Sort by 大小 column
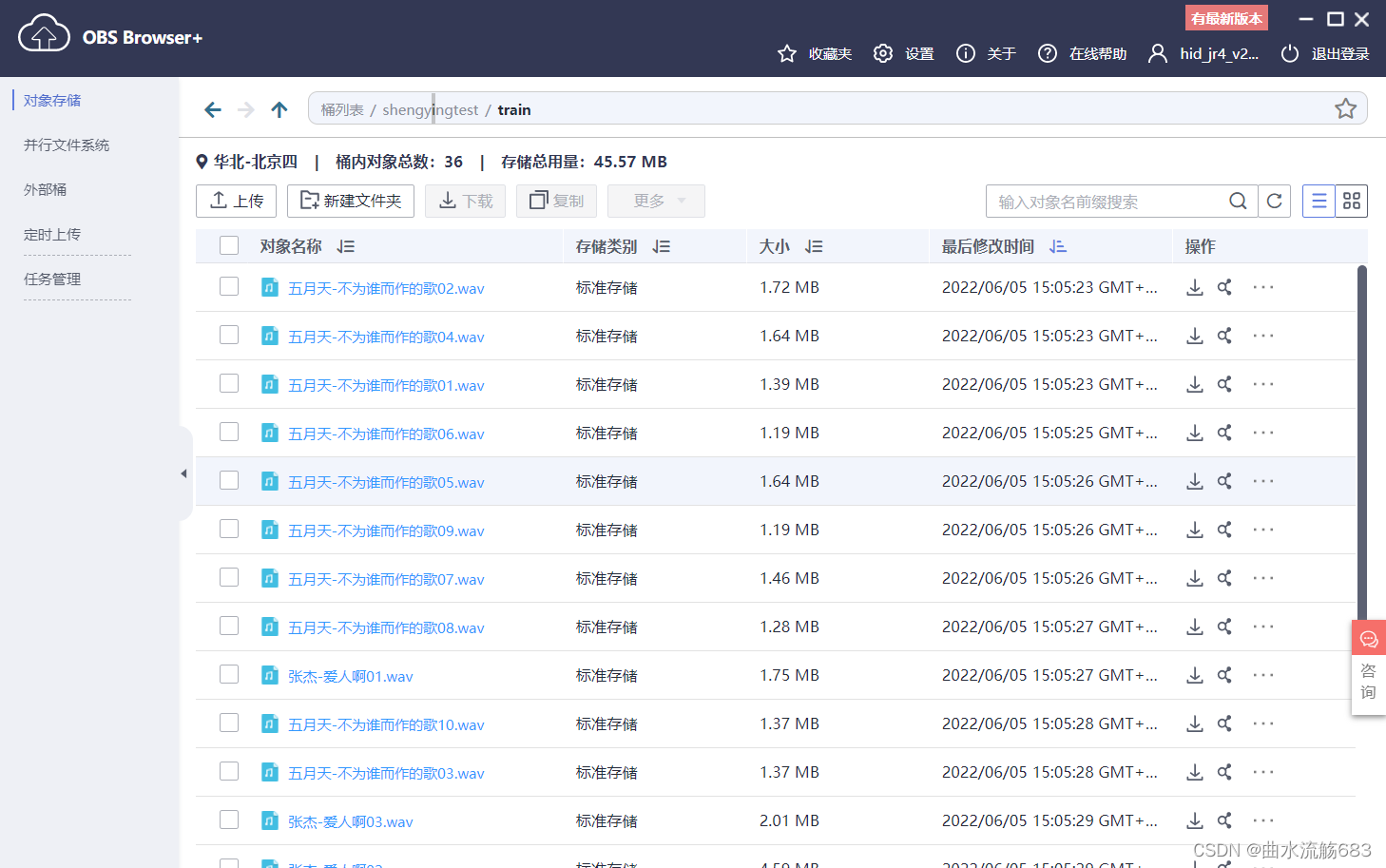 (x=814, y=246)
